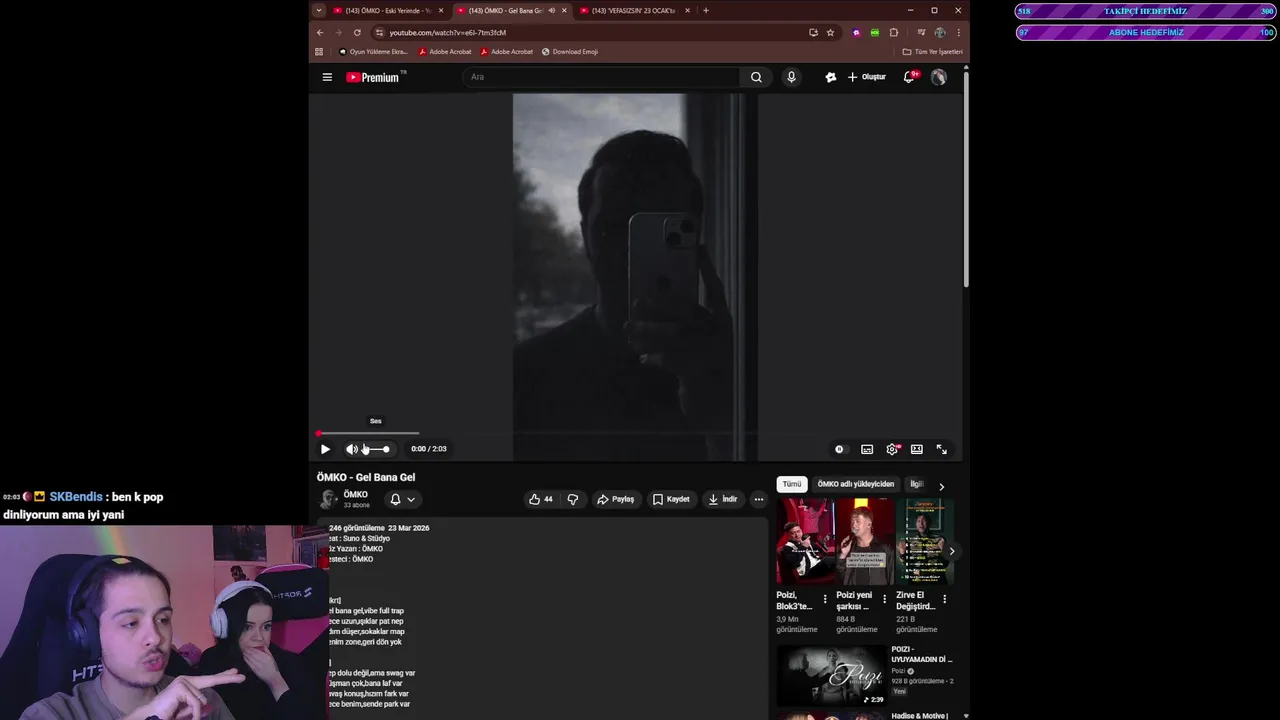Open the ÖMKO channel avatar

(327, 499)
